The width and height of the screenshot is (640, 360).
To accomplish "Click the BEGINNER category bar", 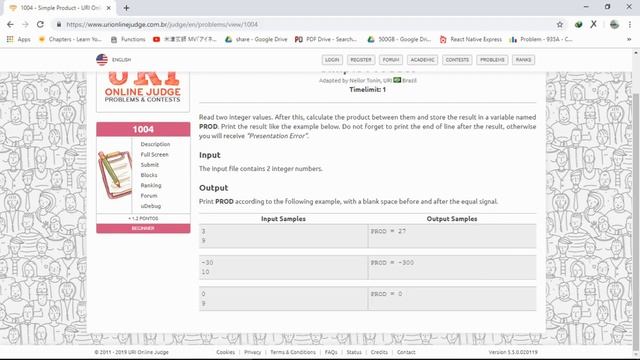I will click(x=143, y=228).
